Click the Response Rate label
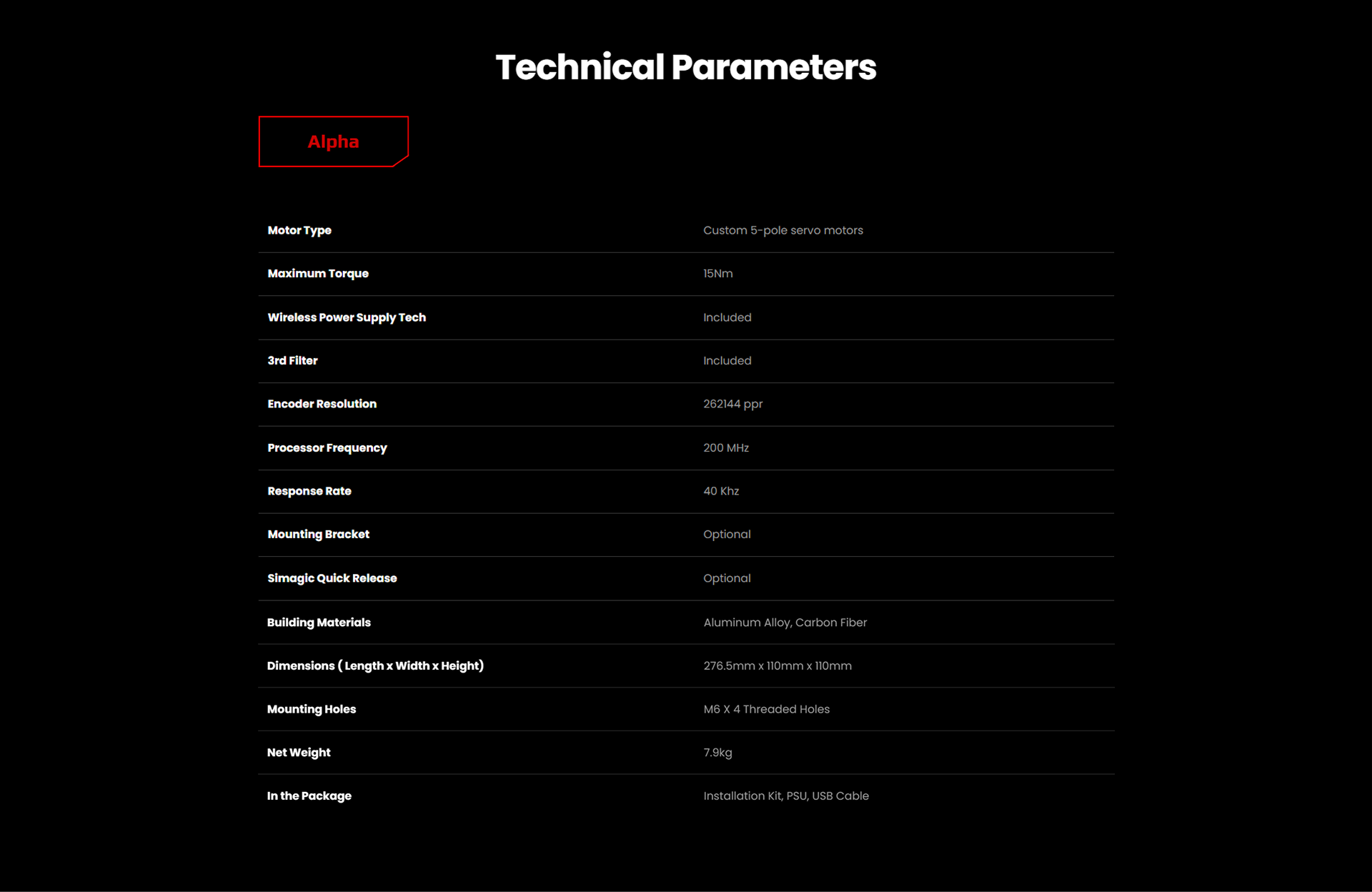The width and height of the screenshot is (1372, 892). 309,491
